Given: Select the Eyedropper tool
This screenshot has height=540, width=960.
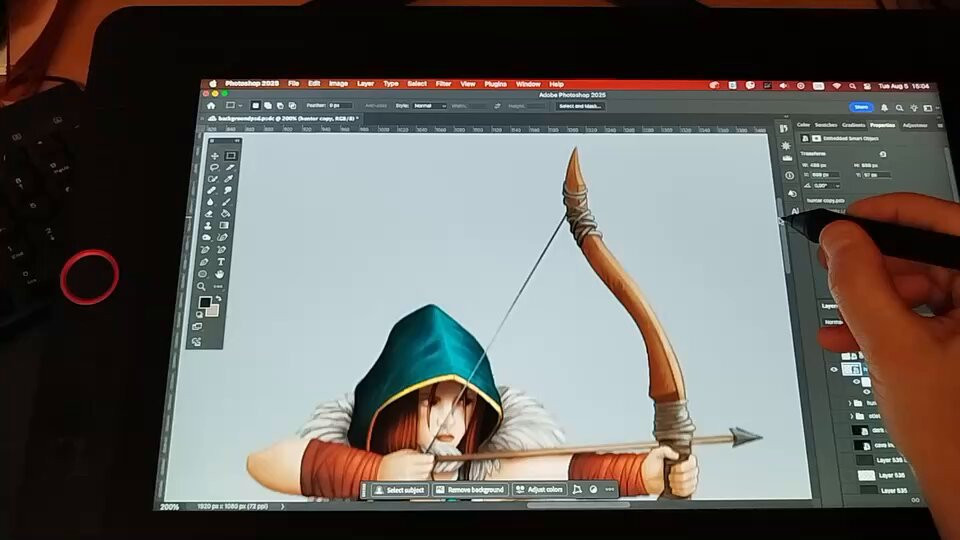Looking at the screenshot, I should click(228, 179).
